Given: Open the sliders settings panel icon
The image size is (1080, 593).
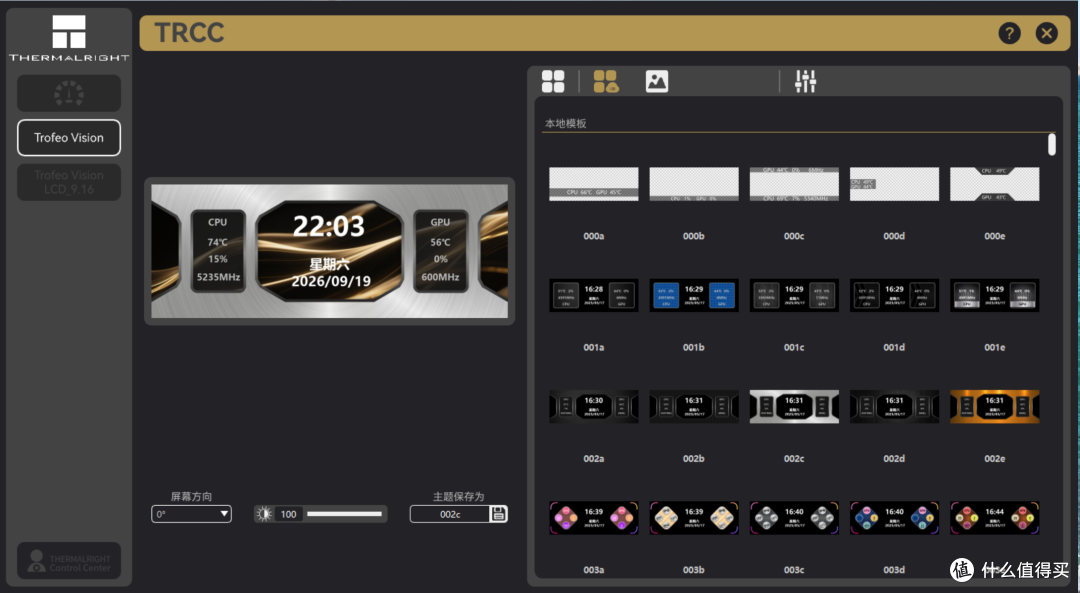Looking at the screenshot, I should pyautogui.click(x=805, y=81).
